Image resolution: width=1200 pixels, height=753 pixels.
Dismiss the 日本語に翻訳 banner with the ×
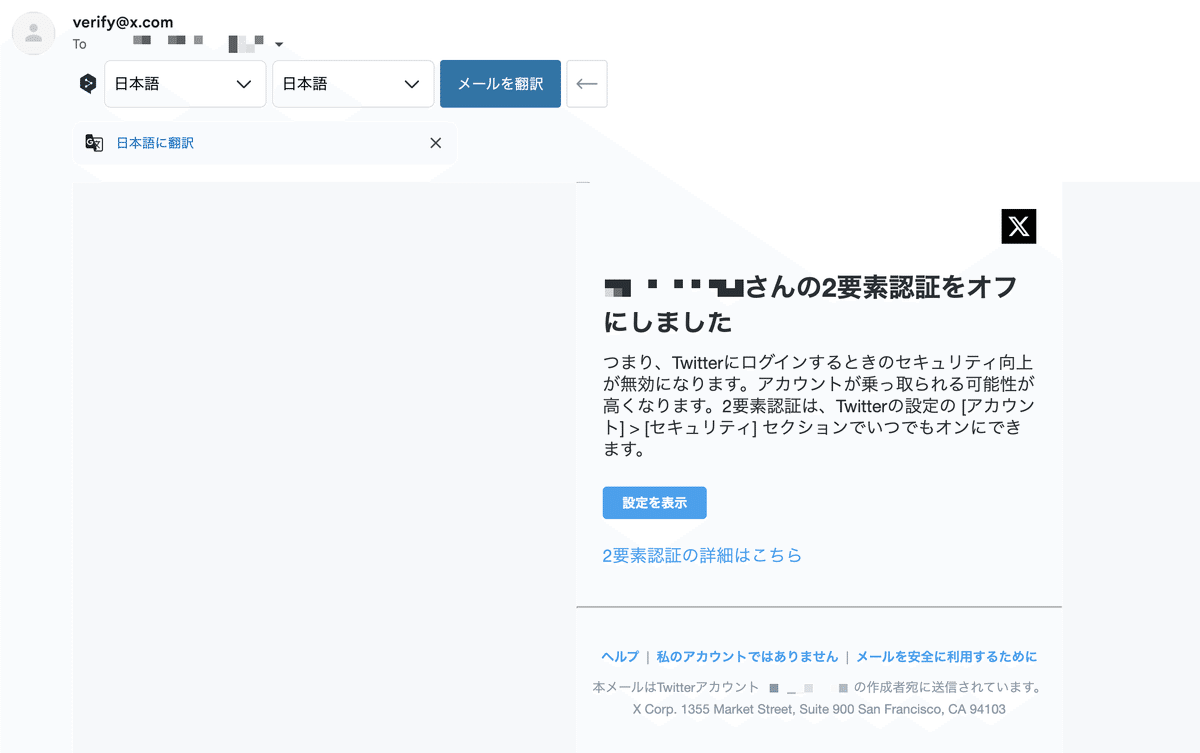click(435, 143)
